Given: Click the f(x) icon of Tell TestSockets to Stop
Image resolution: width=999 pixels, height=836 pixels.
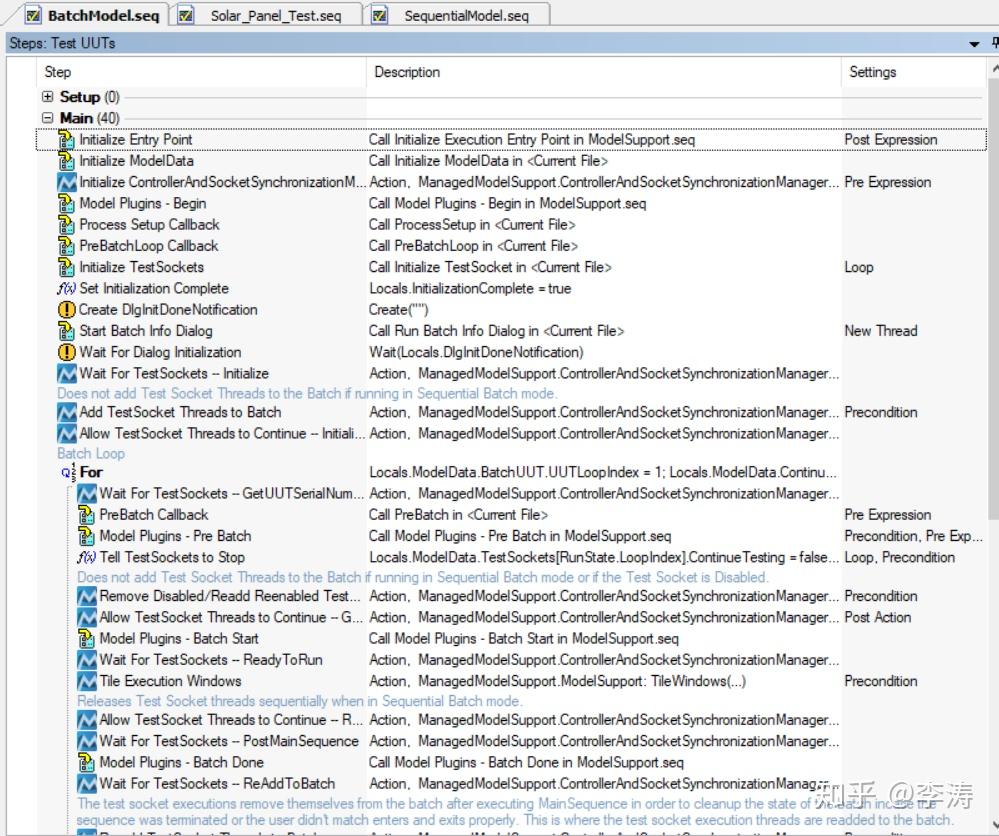Looking at the screenshot, I should (x=87, y=558).
